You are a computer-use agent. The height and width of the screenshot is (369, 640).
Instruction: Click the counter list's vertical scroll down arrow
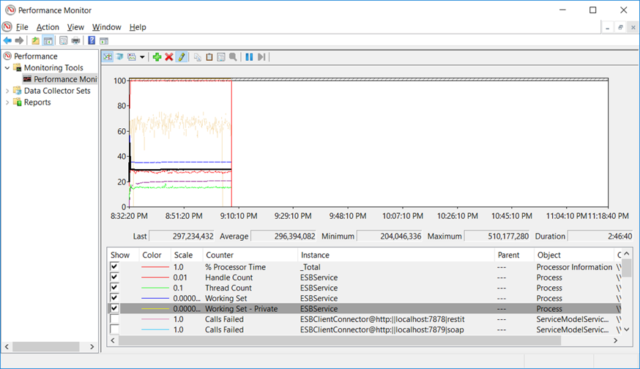(x=627, y=329)
